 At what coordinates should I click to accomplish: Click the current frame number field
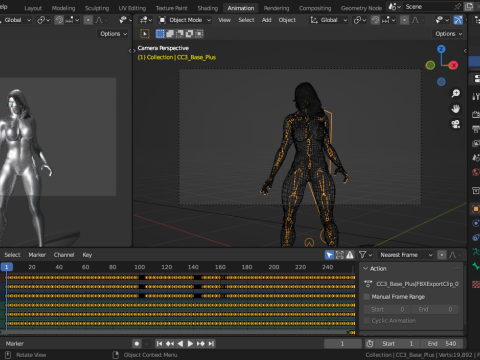click(x=343, y=344)
